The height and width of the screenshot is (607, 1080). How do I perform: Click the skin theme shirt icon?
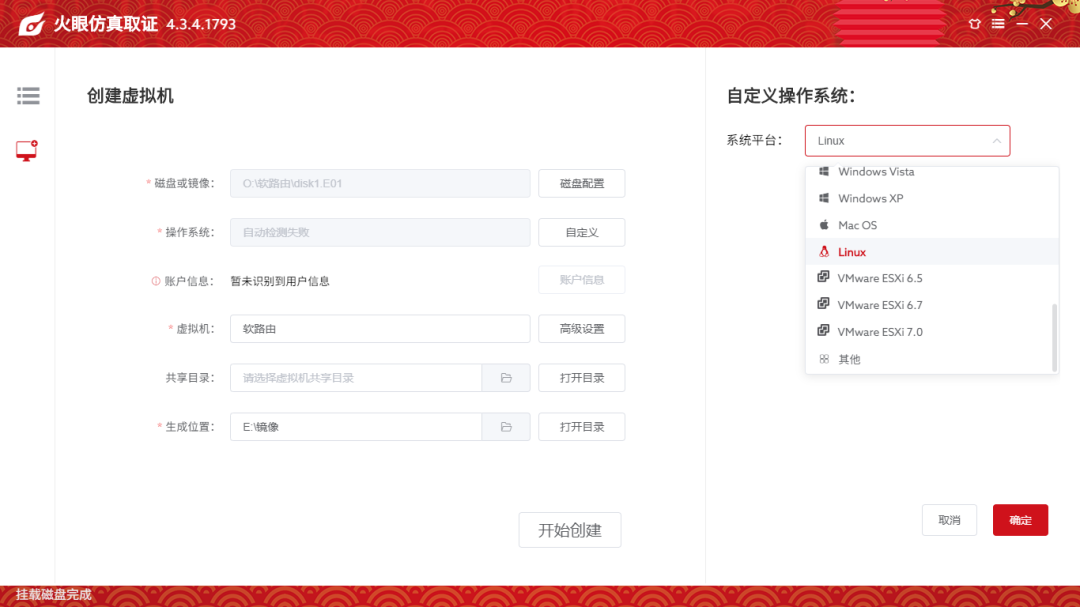point(975,24)
